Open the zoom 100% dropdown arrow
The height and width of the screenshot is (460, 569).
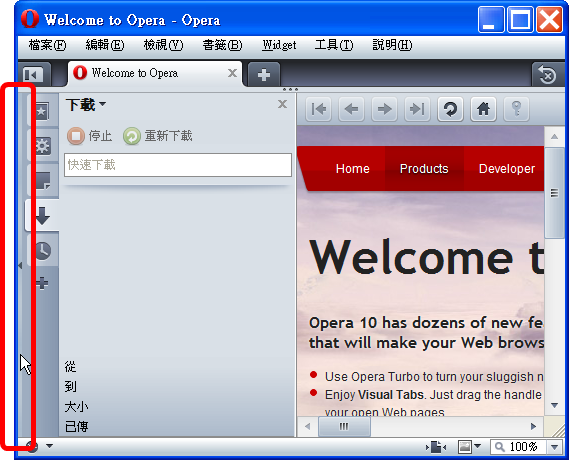pos(555,447)
